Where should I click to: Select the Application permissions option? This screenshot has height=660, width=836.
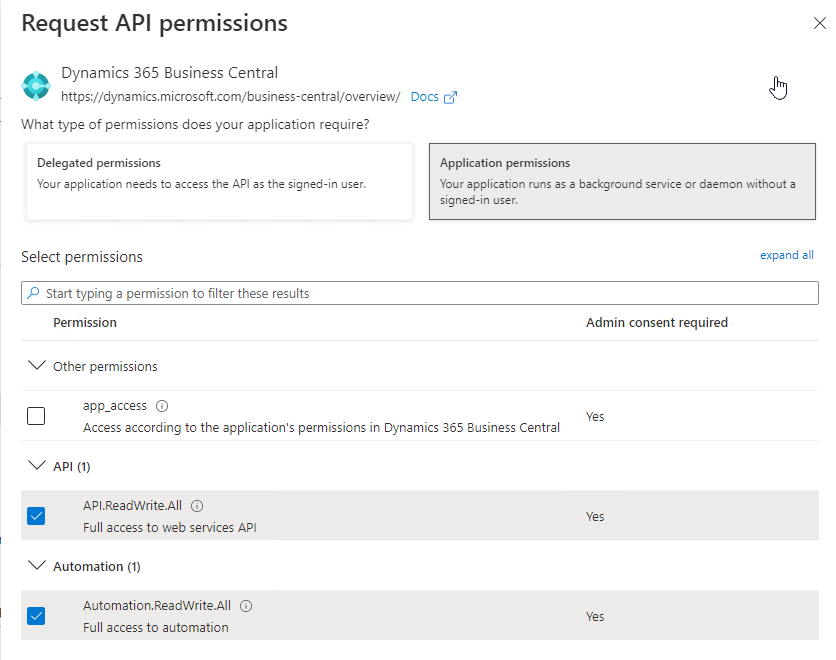(622, 181)
